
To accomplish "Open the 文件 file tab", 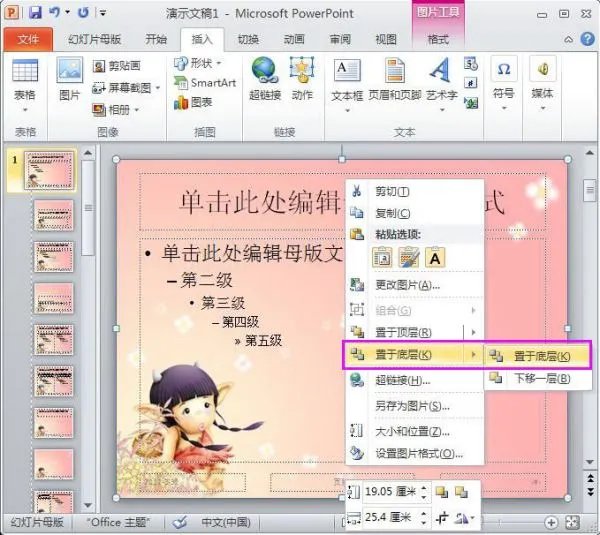I will tap(28, 39).
